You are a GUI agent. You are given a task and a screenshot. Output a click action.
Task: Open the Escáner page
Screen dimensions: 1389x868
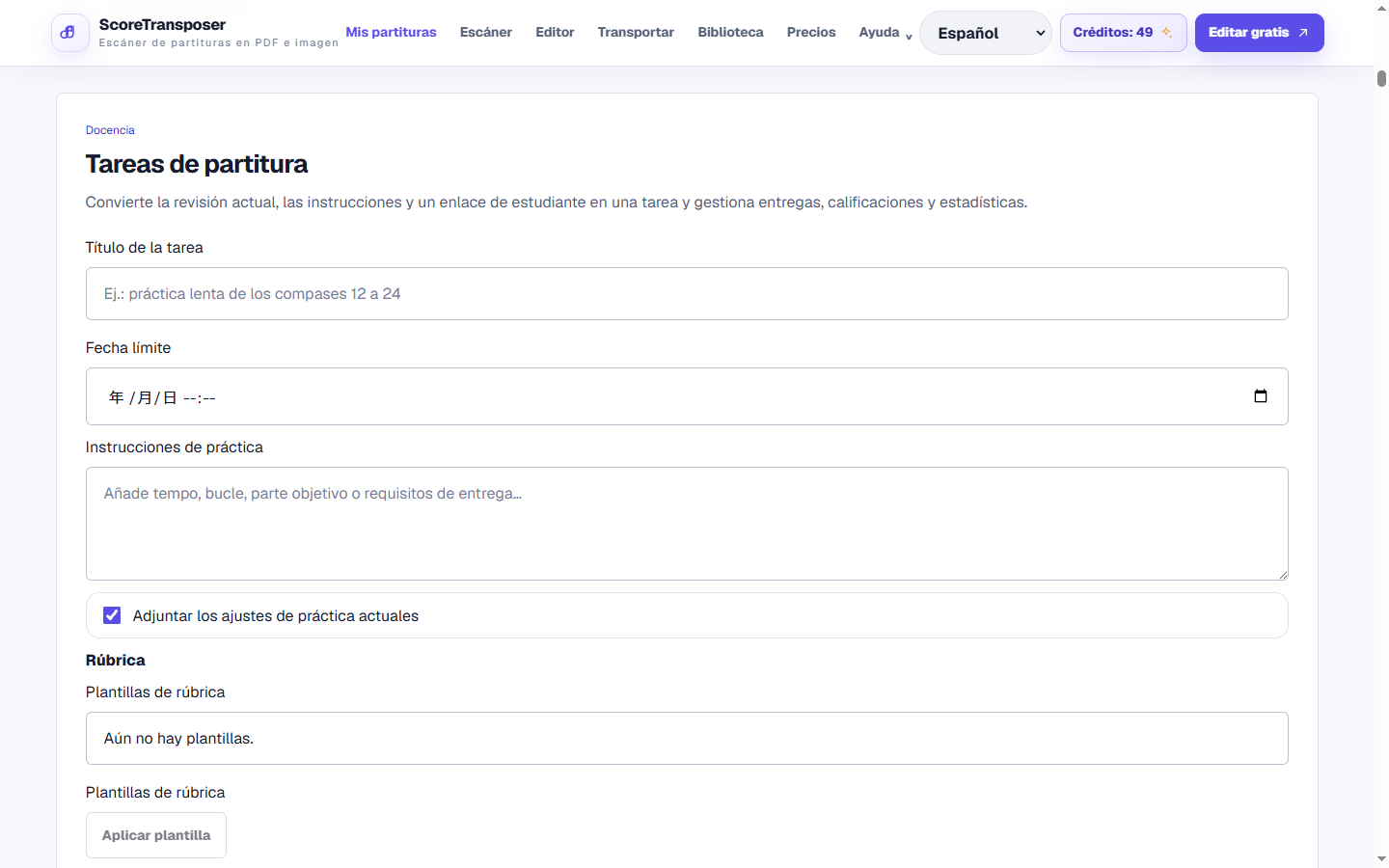(x=486, y=33)
